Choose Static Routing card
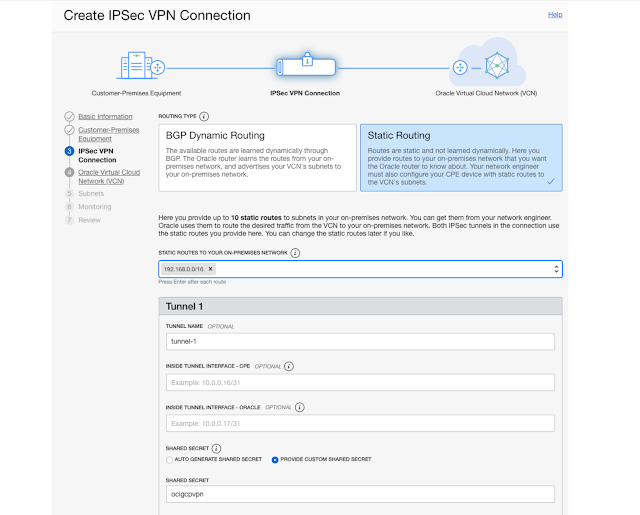This screenshot has height=515, width=640. pos(461,158)
